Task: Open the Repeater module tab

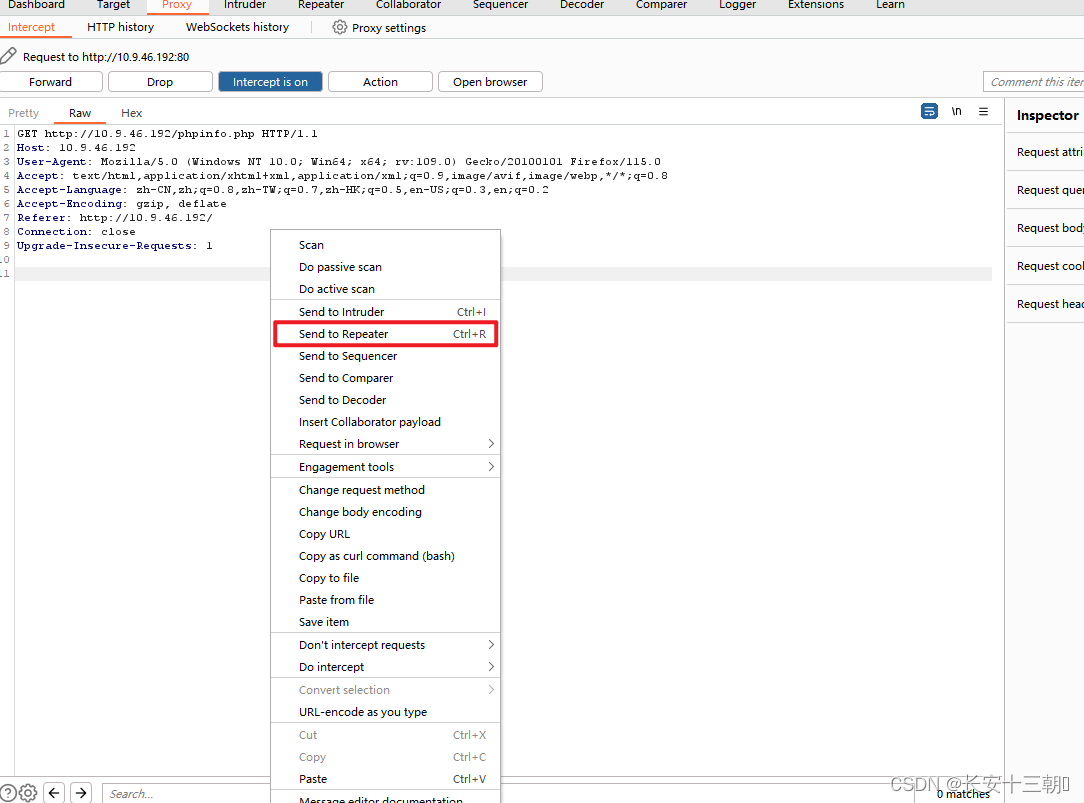Action: [x=320, y=5]
